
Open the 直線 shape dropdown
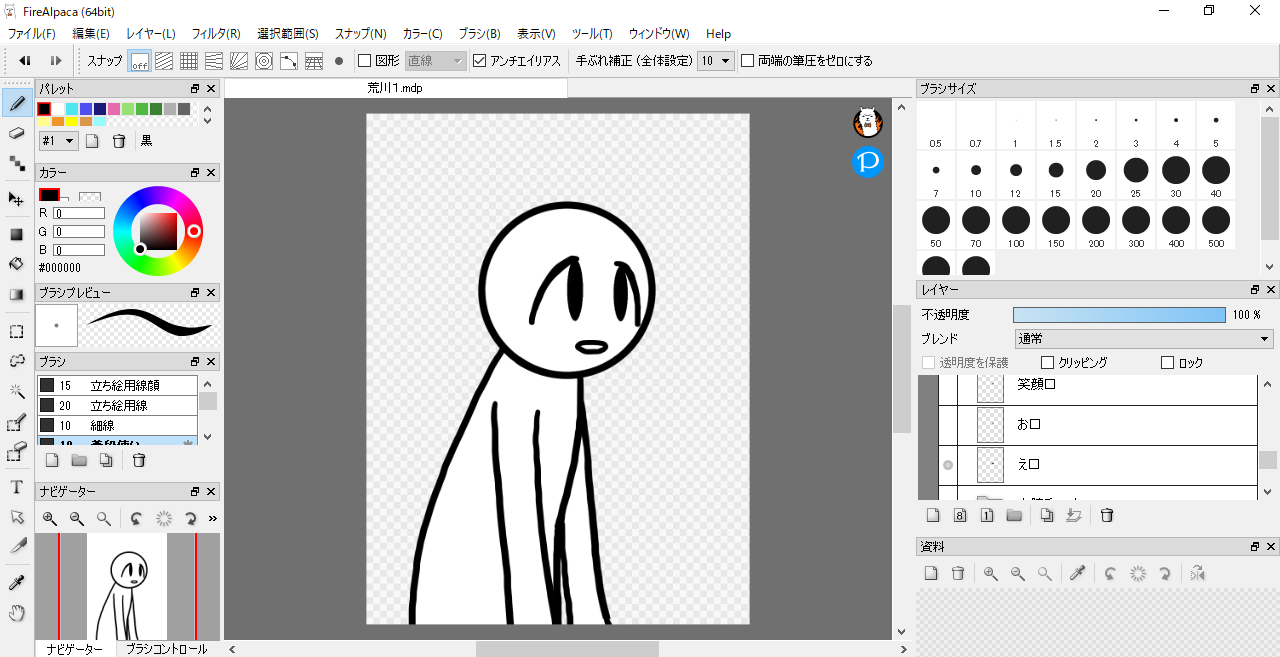436,61
